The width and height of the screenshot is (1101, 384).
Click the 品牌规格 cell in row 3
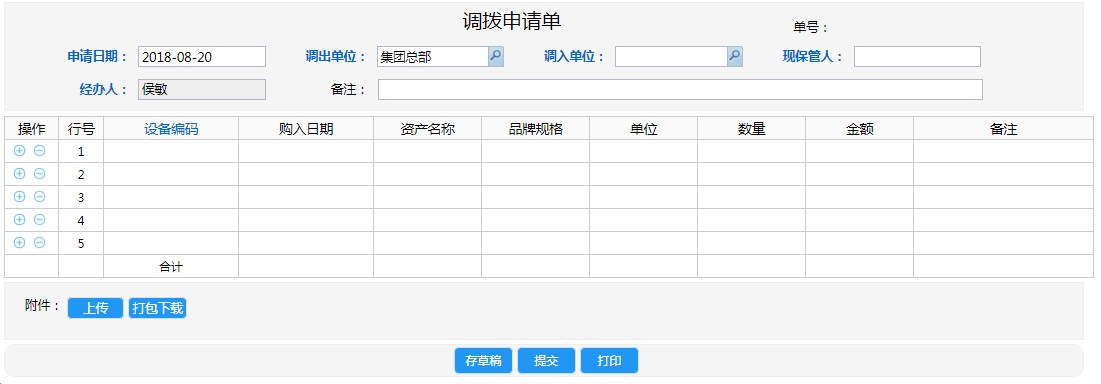pos(536,197)
